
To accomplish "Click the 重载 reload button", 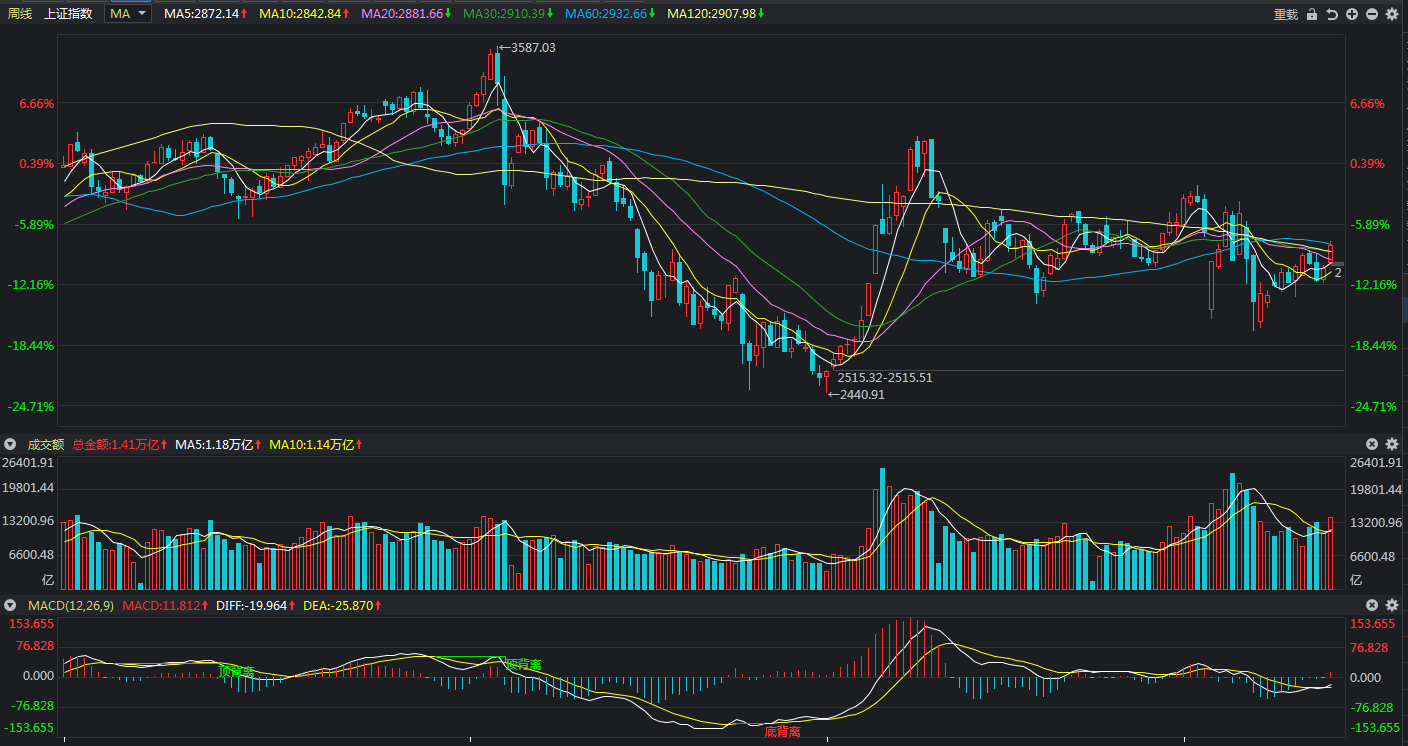I will (1285, 14).
